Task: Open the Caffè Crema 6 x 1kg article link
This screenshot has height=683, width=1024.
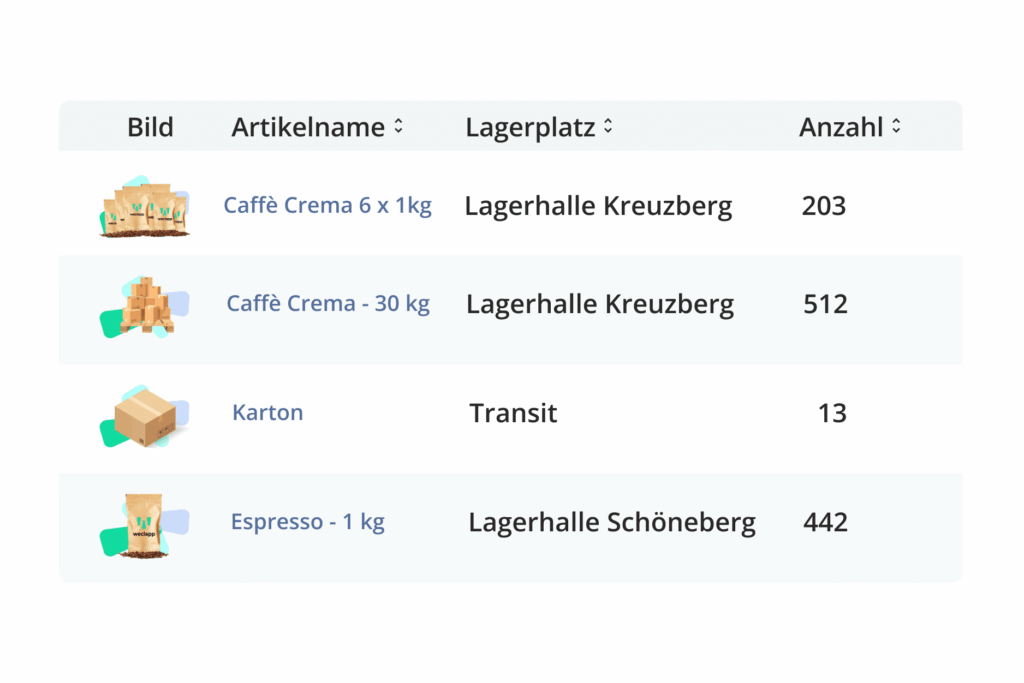Action: coord(327,205)
